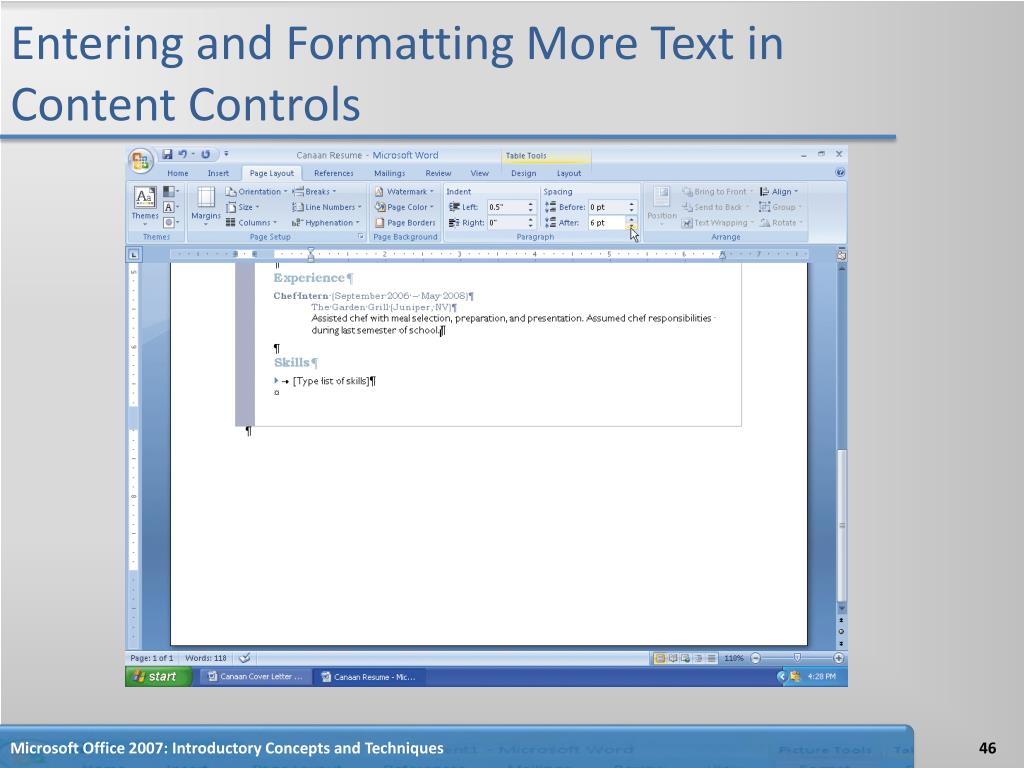The image size is (1024, 768).
Task: Click the Spacing Before value field
Action: [607, 207]
